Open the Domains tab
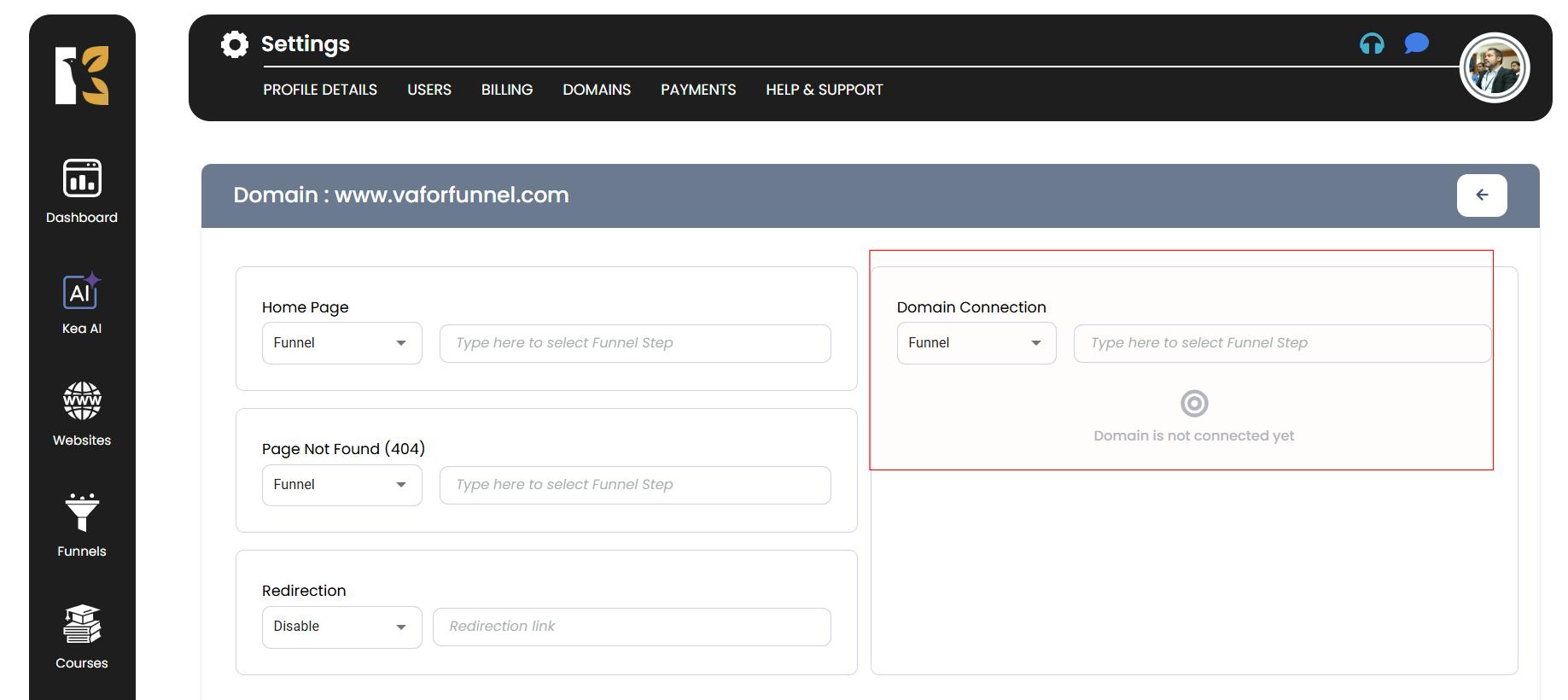This screenshot has width=1568, height=700. tap(596, 90)
